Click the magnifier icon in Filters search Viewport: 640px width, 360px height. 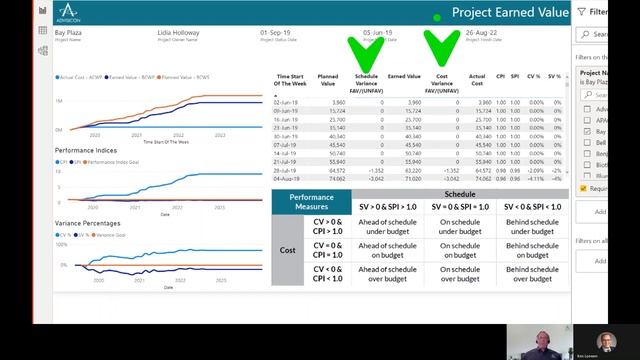[x=585, y=34]
